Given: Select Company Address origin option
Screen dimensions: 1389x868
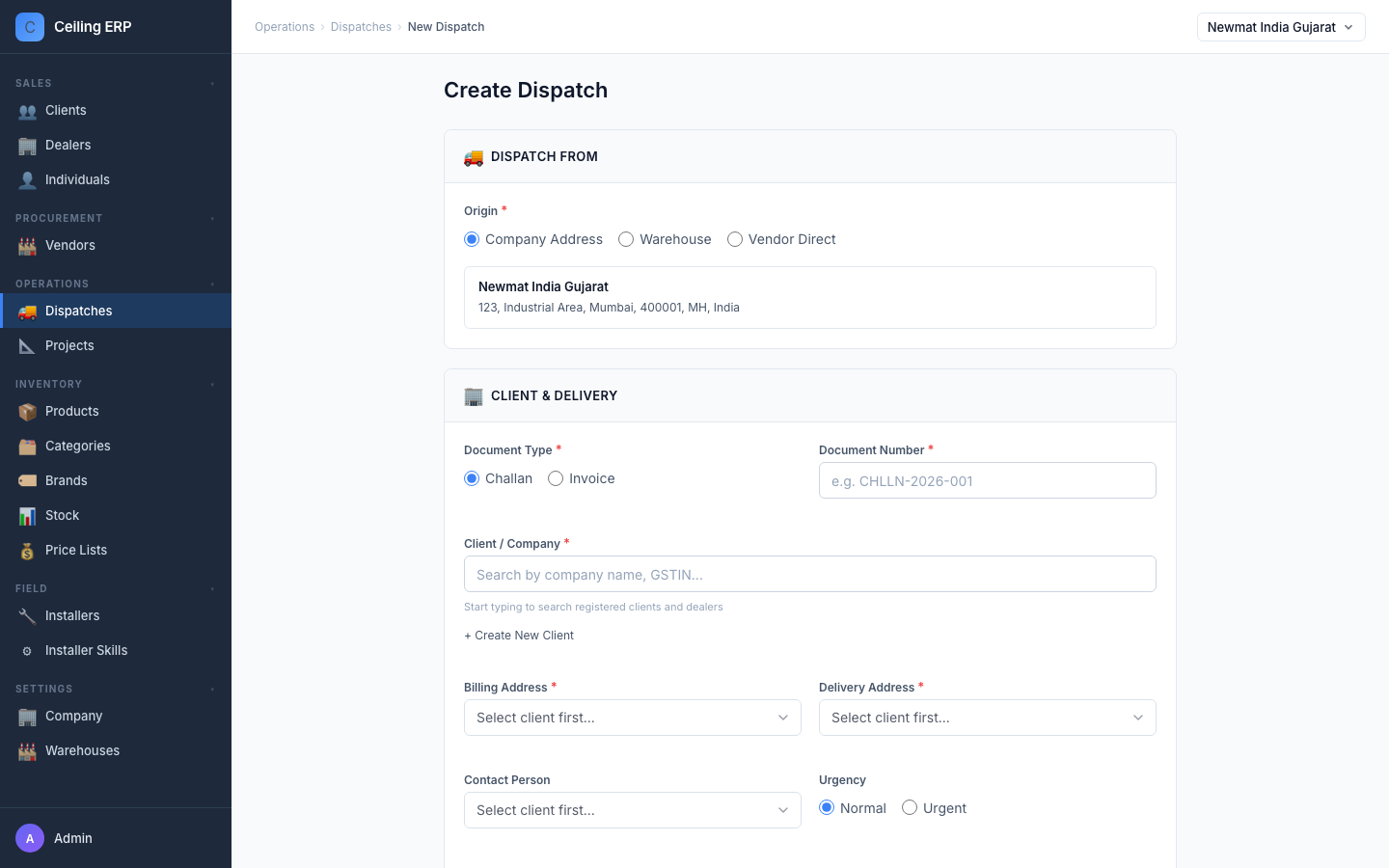Looking at the screenshot, I should (x=533, y=239).
